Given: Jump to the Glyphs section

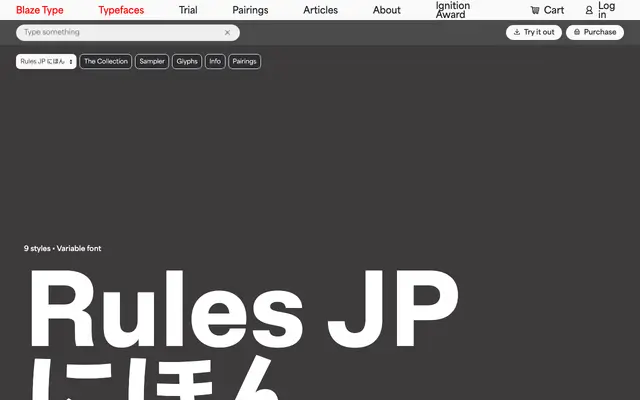Looking at the screenshot, I should pyautogui.click(x=187, y=62).
